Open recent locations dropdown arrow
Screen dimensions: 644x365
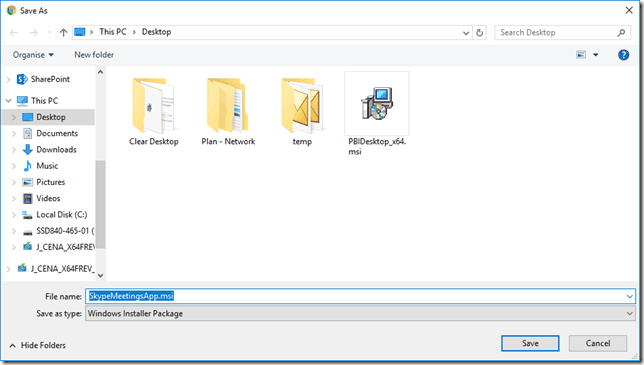[49, 32]
